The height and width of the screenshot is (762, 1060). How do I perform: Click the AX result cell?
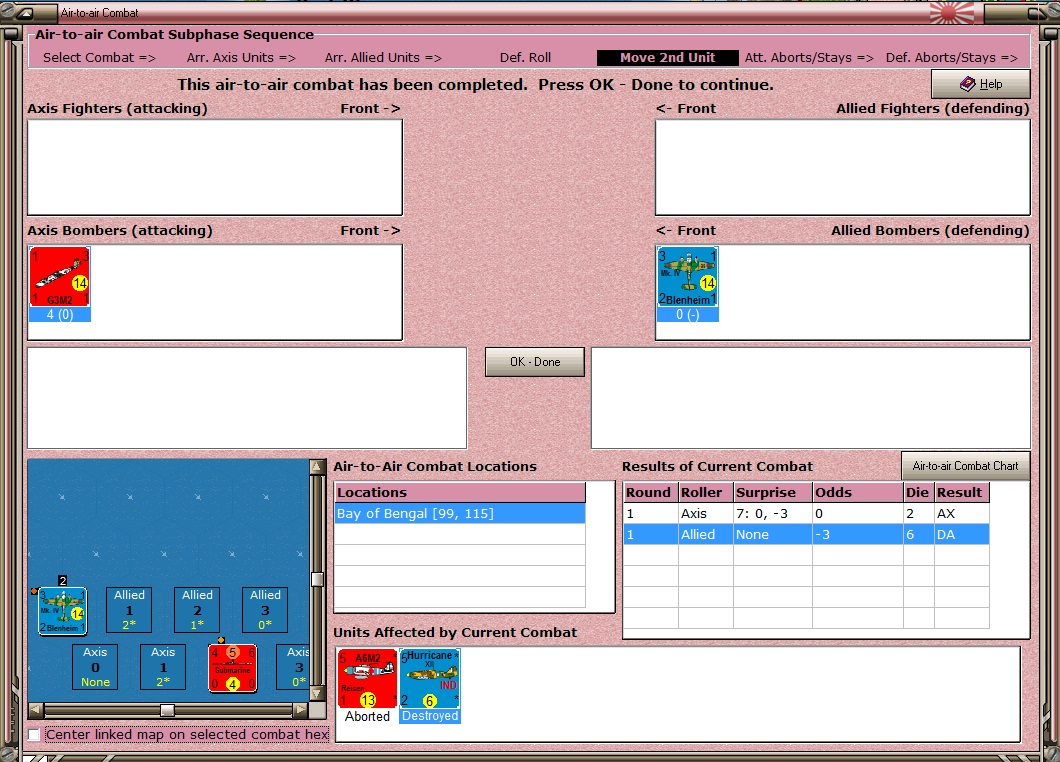(962, 514)
